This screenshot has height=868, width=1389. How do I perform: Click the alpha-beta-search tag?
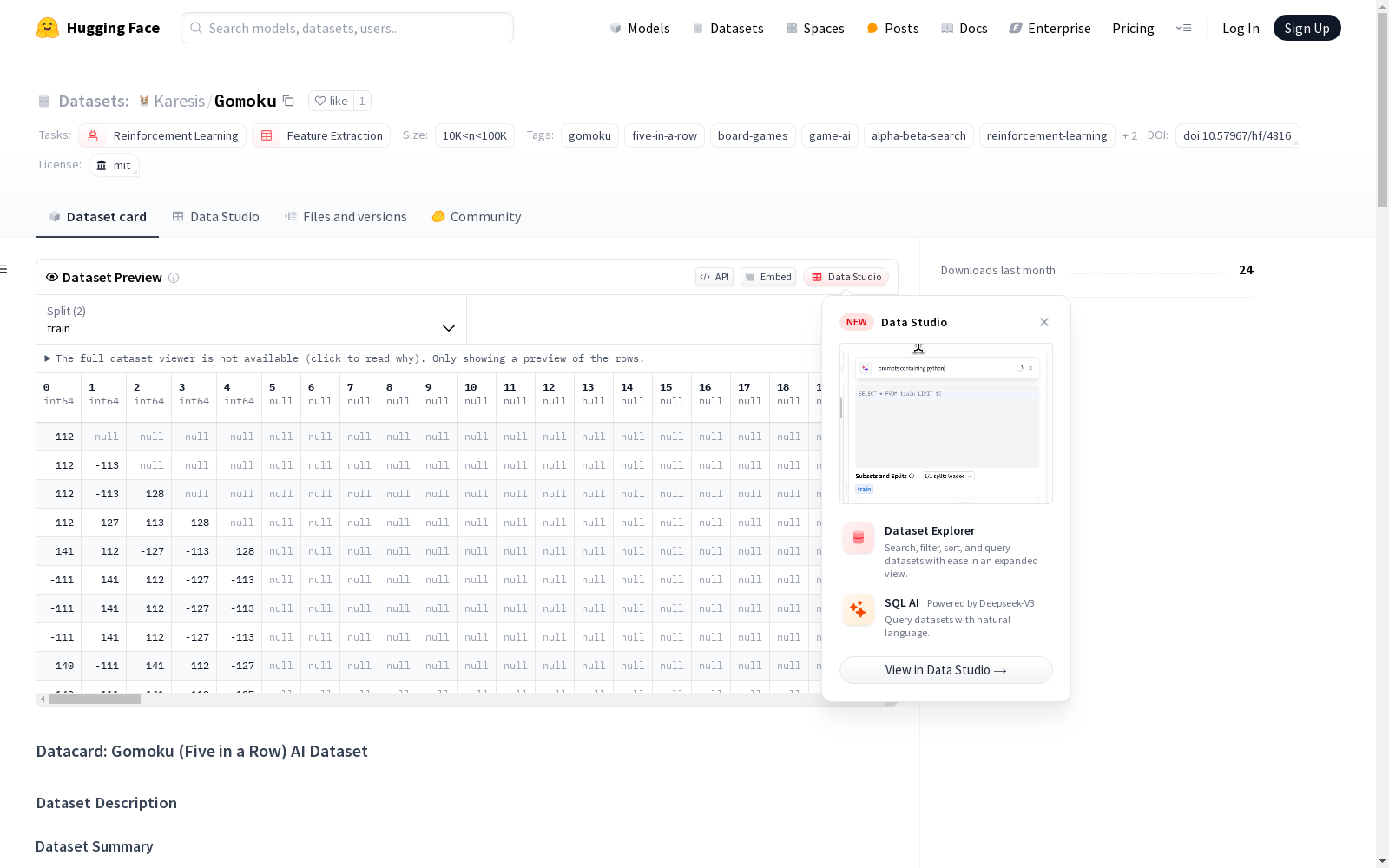click(x=918, y=135)
